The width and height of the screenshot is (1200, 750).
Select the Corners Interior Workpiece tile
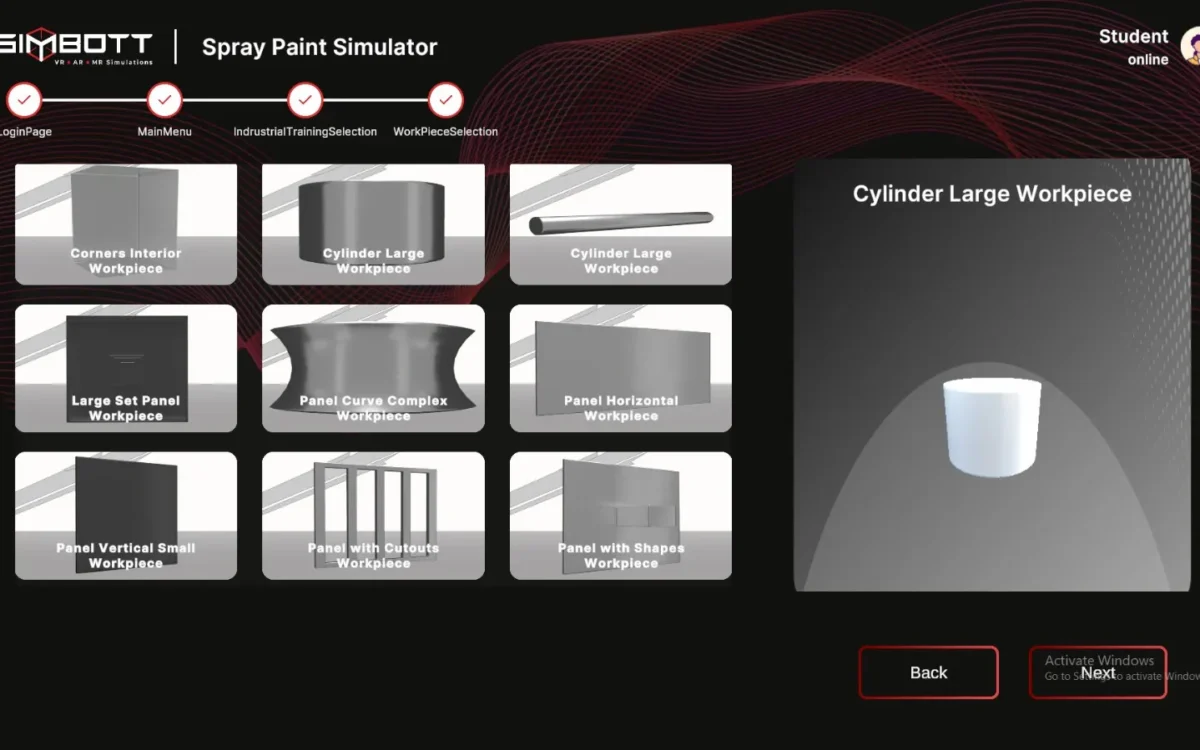coord(126,224)
